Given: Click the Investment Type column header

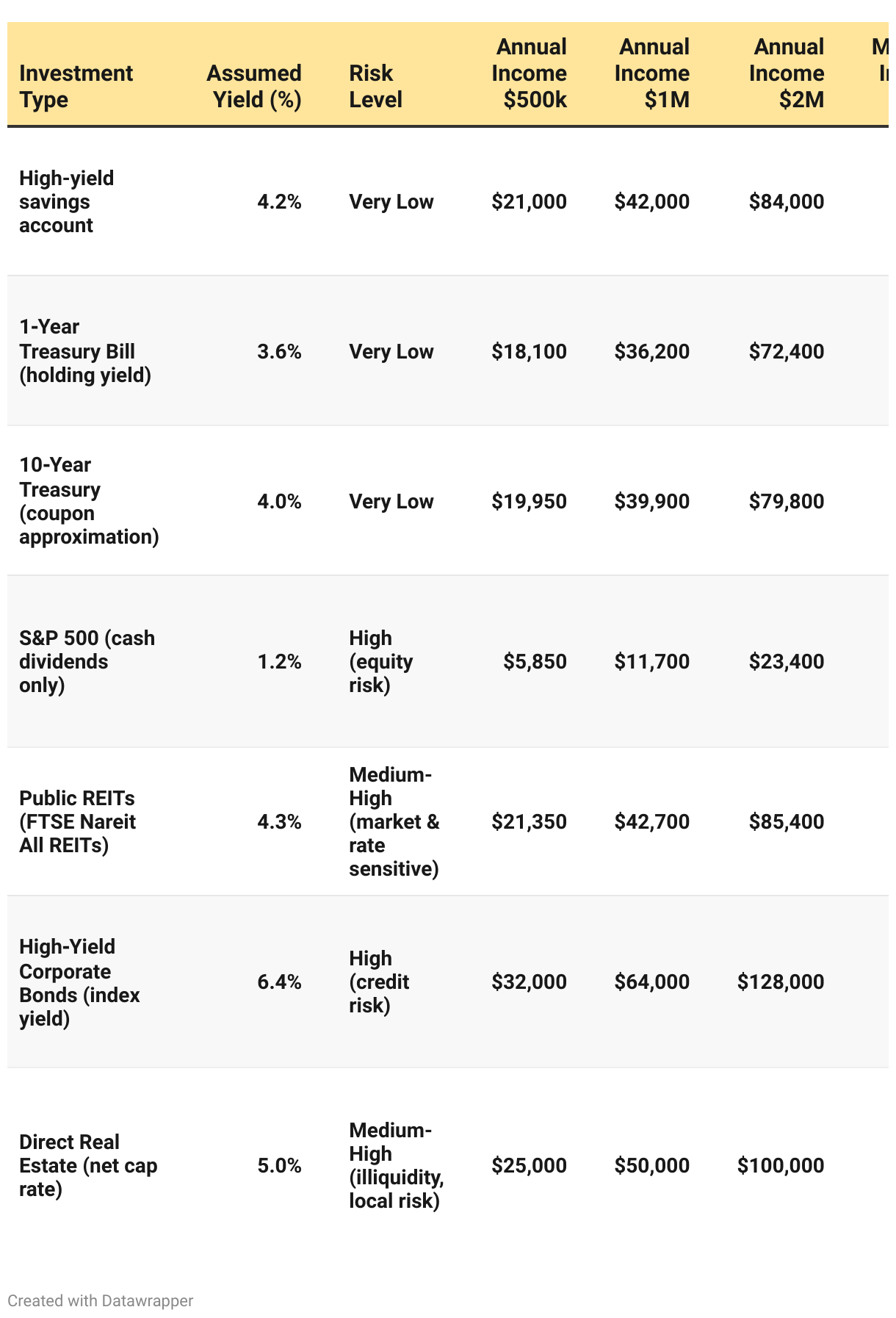Looking at the screenshot, I should 76,86.
